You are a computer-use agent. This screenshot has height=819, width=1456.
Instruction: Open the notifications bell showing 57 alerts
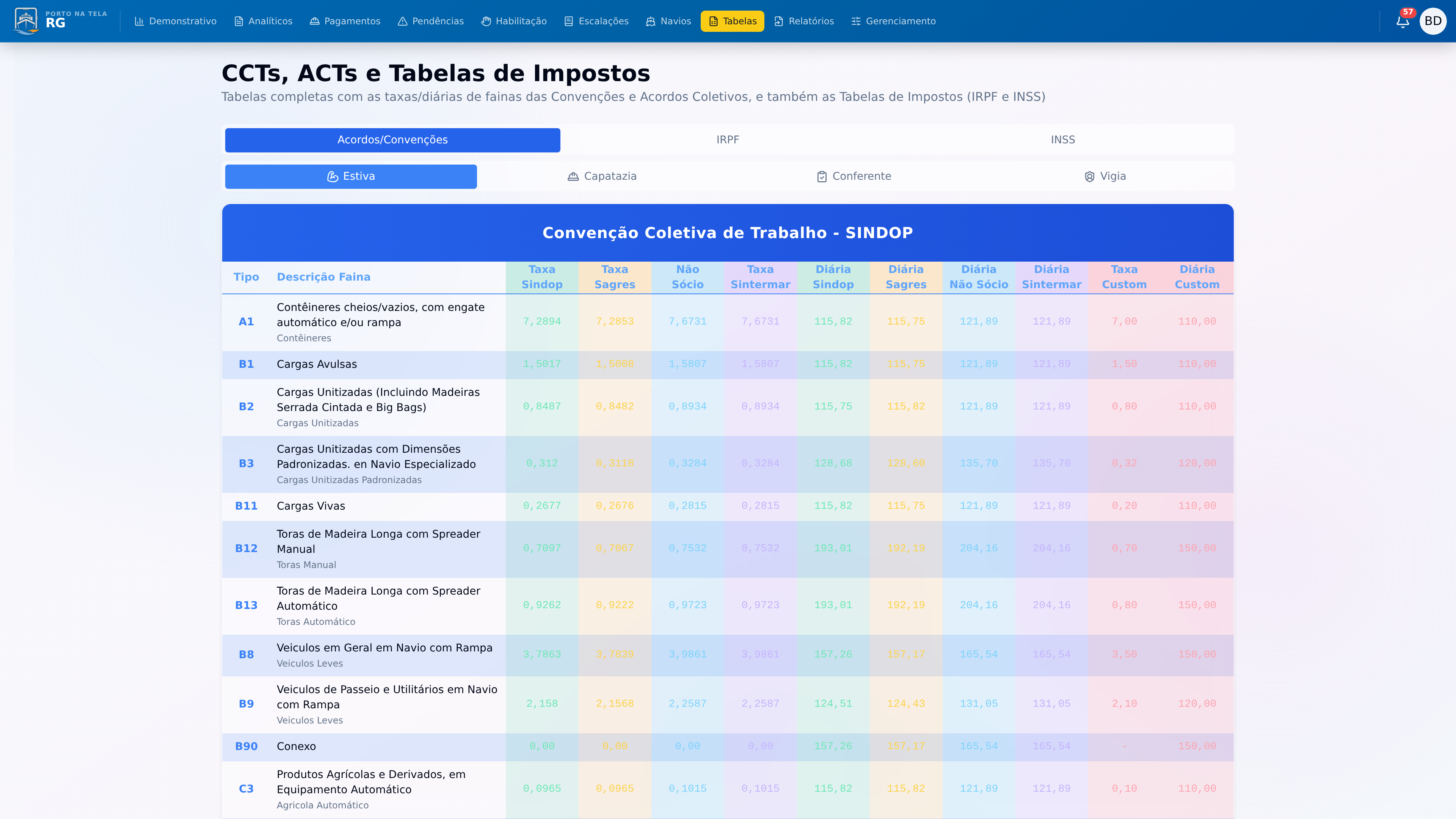1402,21
